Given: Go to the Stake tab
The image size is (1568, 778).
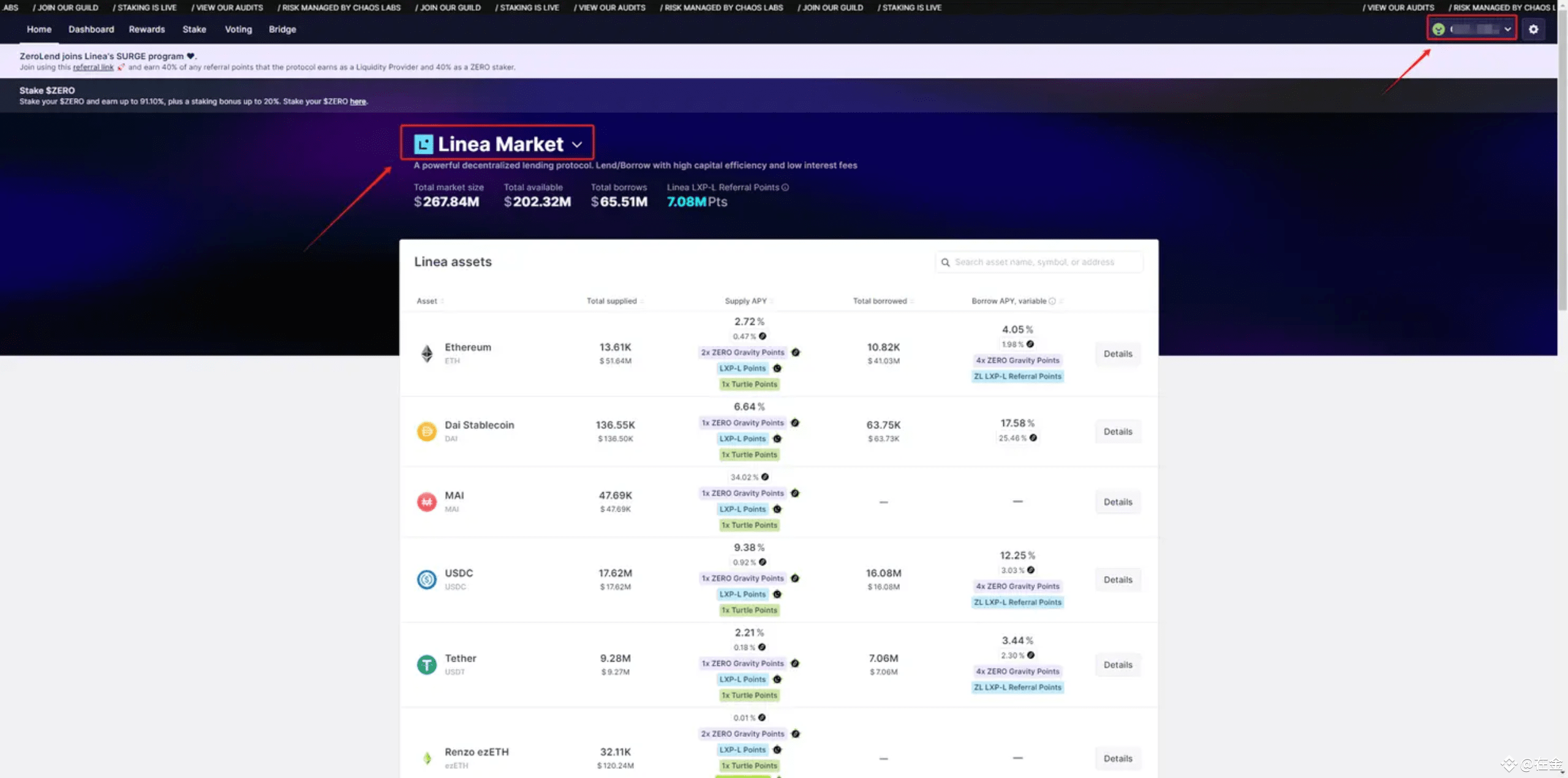Looking at the screenshot, I should (x=194, y=29).
